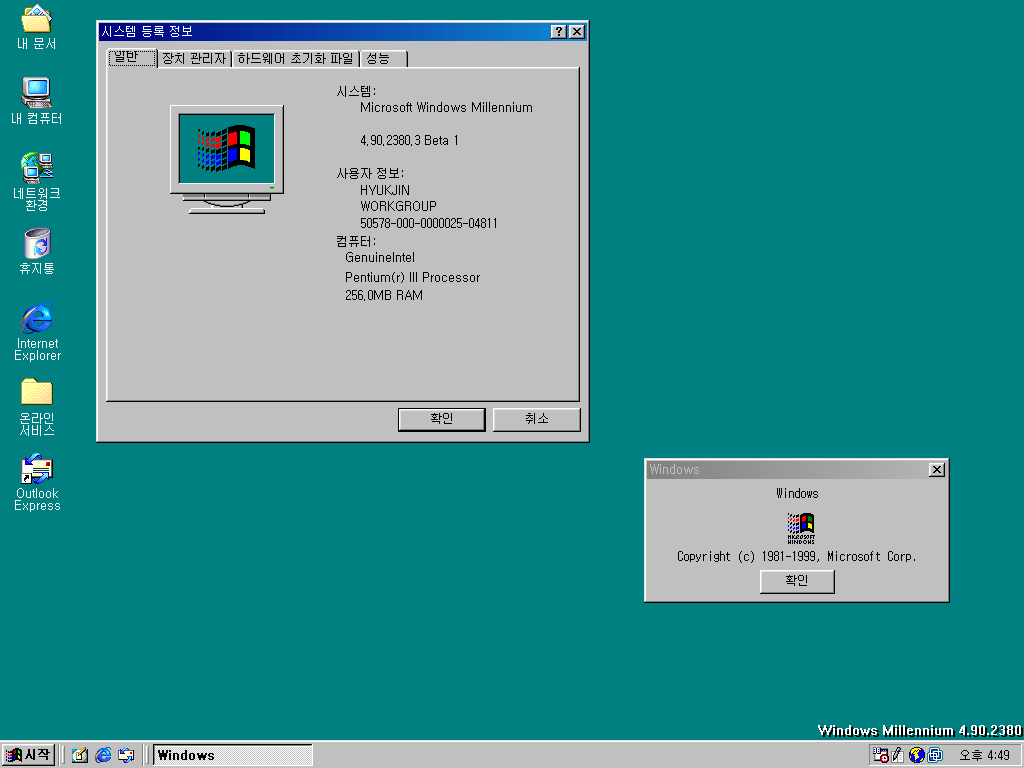The width and height of the screenshot is (1024, 768).
Task: Click the version text 4.90.2380.3 Beta 1
Action: pos(409,140)
